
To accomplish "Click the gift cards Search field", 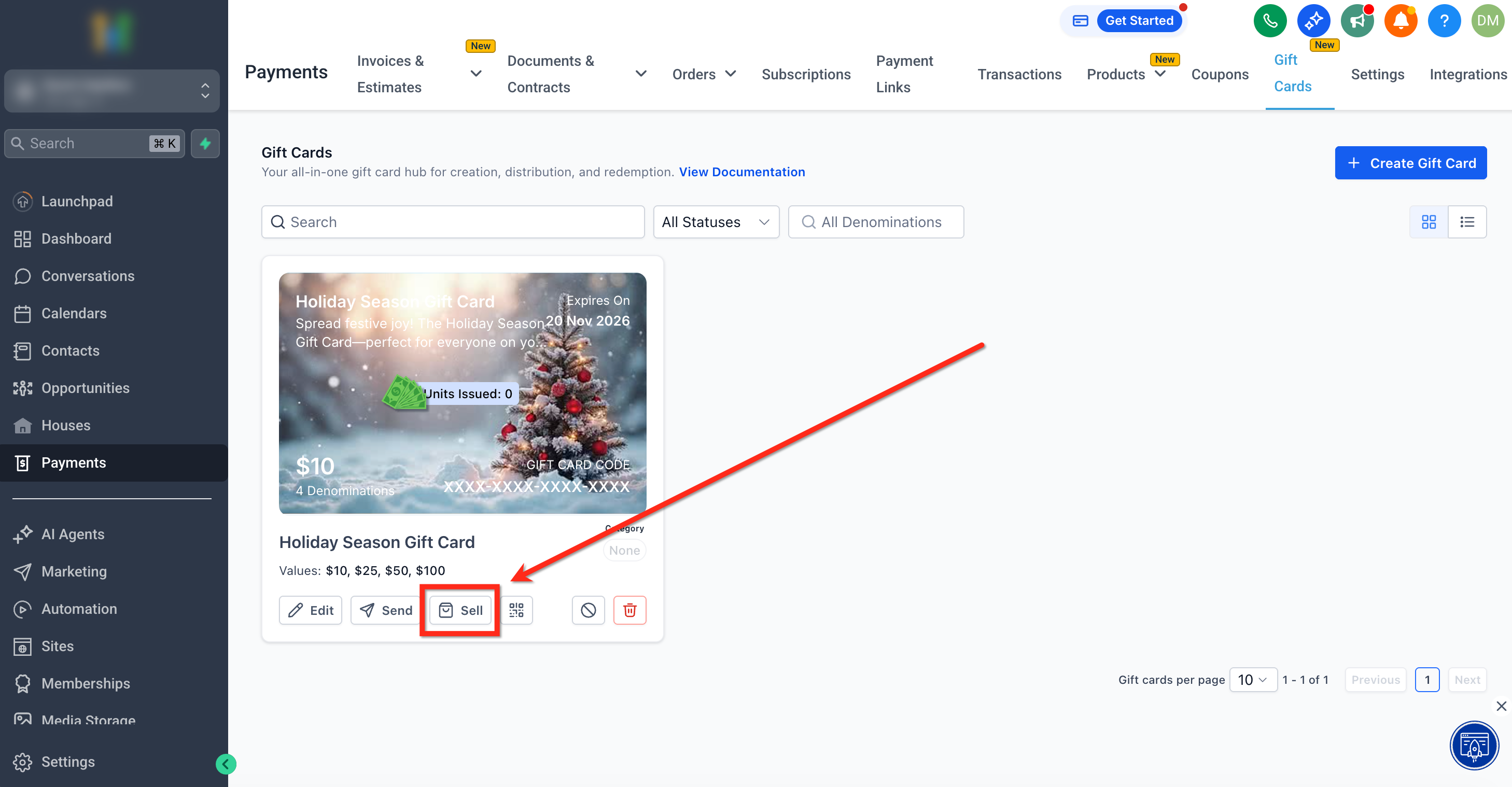I will pyautogui.click(x=453, y=222).
